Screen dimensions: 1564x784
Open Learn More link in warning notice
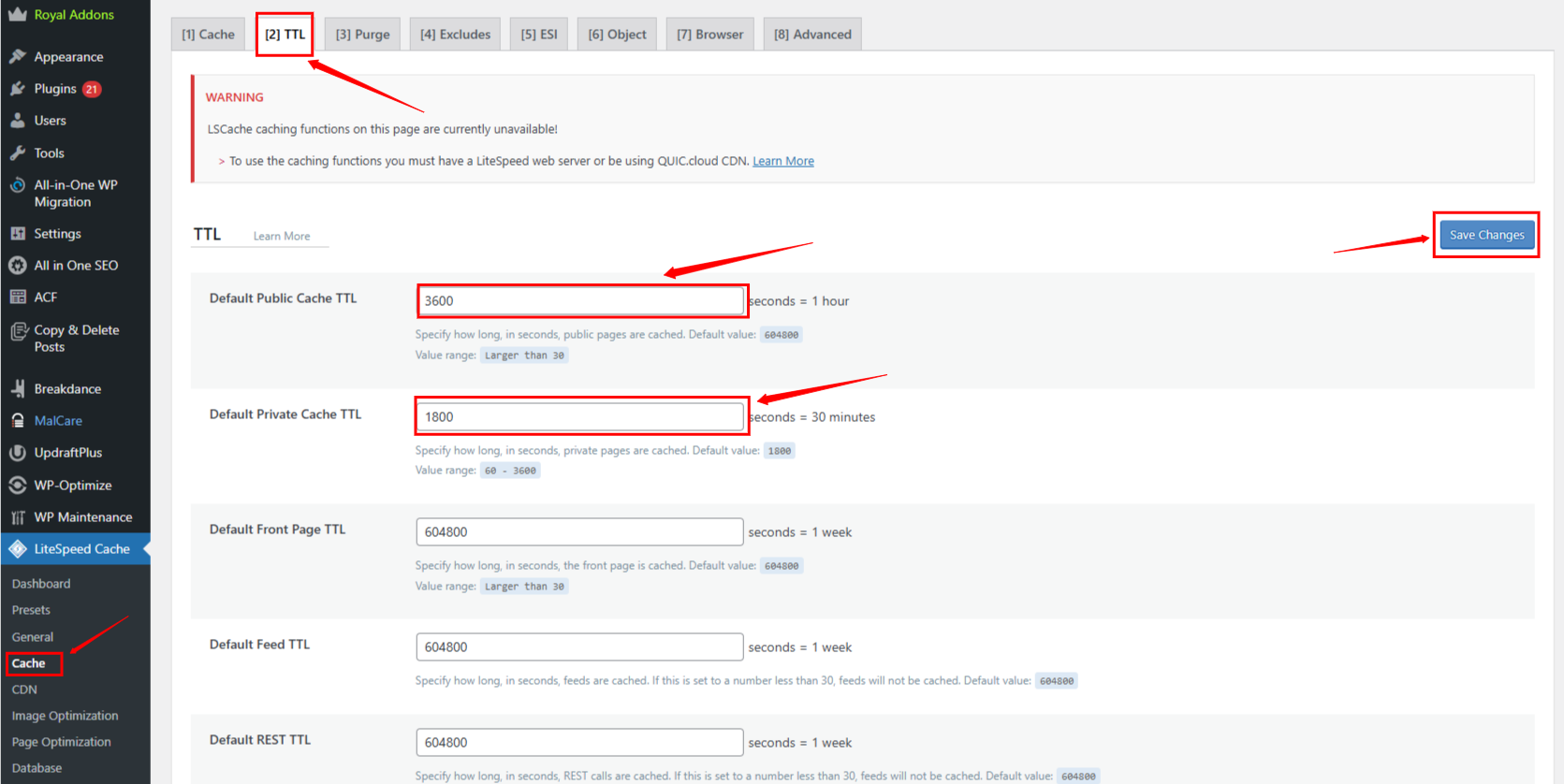(x=783, y=161)
